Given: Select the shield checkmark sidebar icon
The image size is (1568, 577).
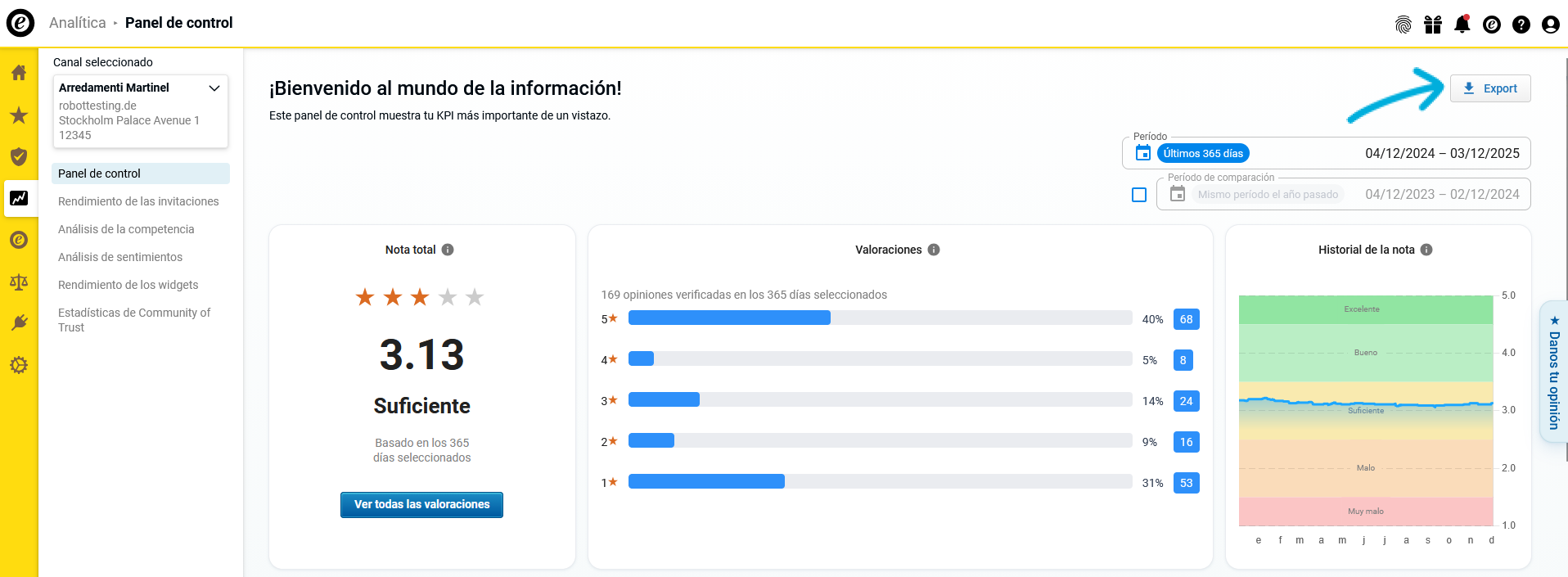Looking at the screenshot, I should 19,156.
